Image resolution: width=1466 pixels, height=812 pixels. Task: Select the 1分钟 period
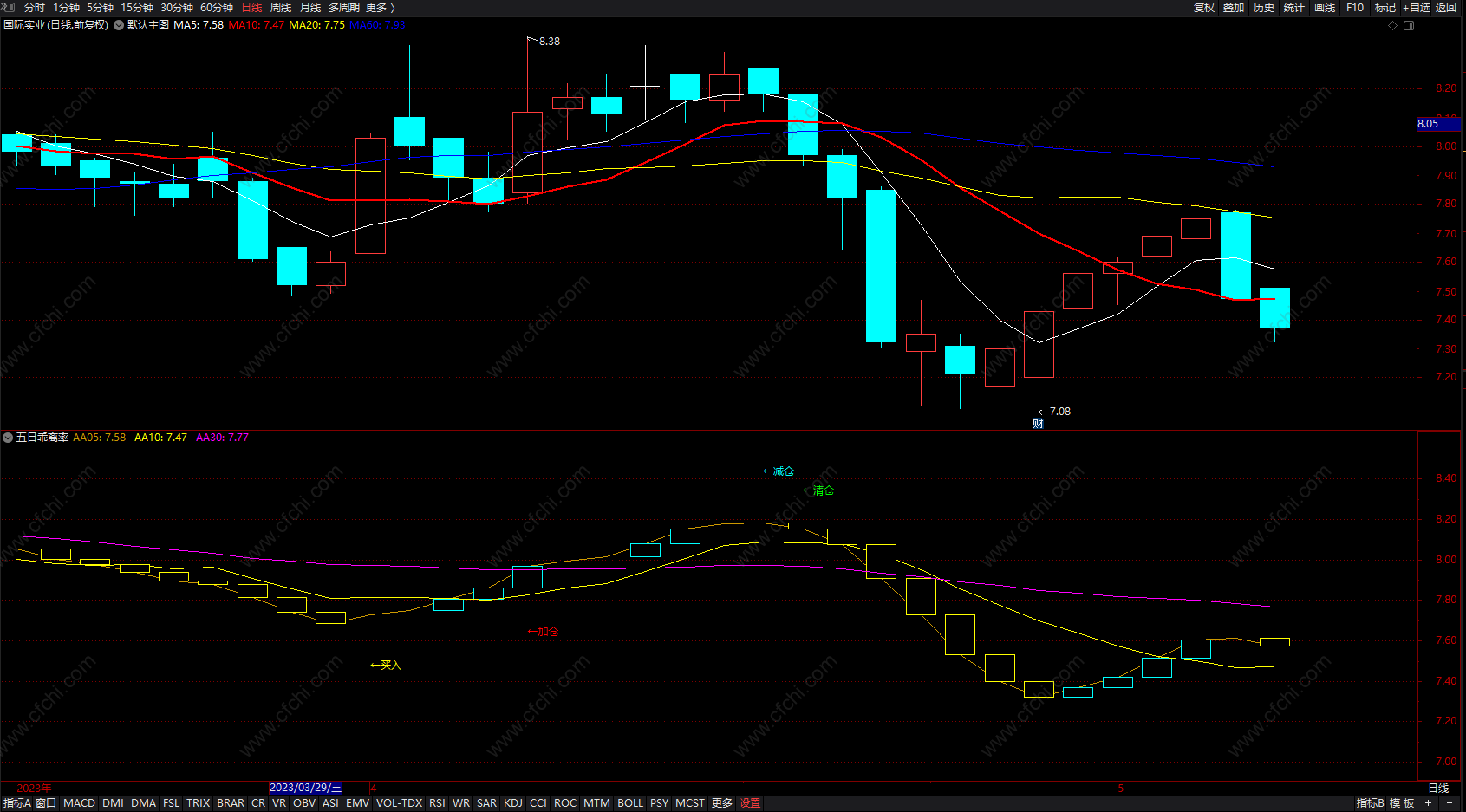(66, 7)
